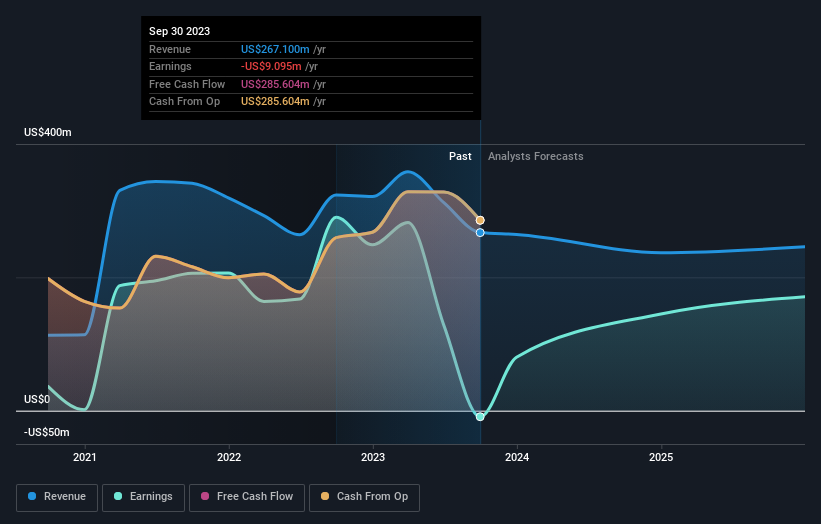
Task: Click the 2024 x-axis label
Action: tap(517, 457)
